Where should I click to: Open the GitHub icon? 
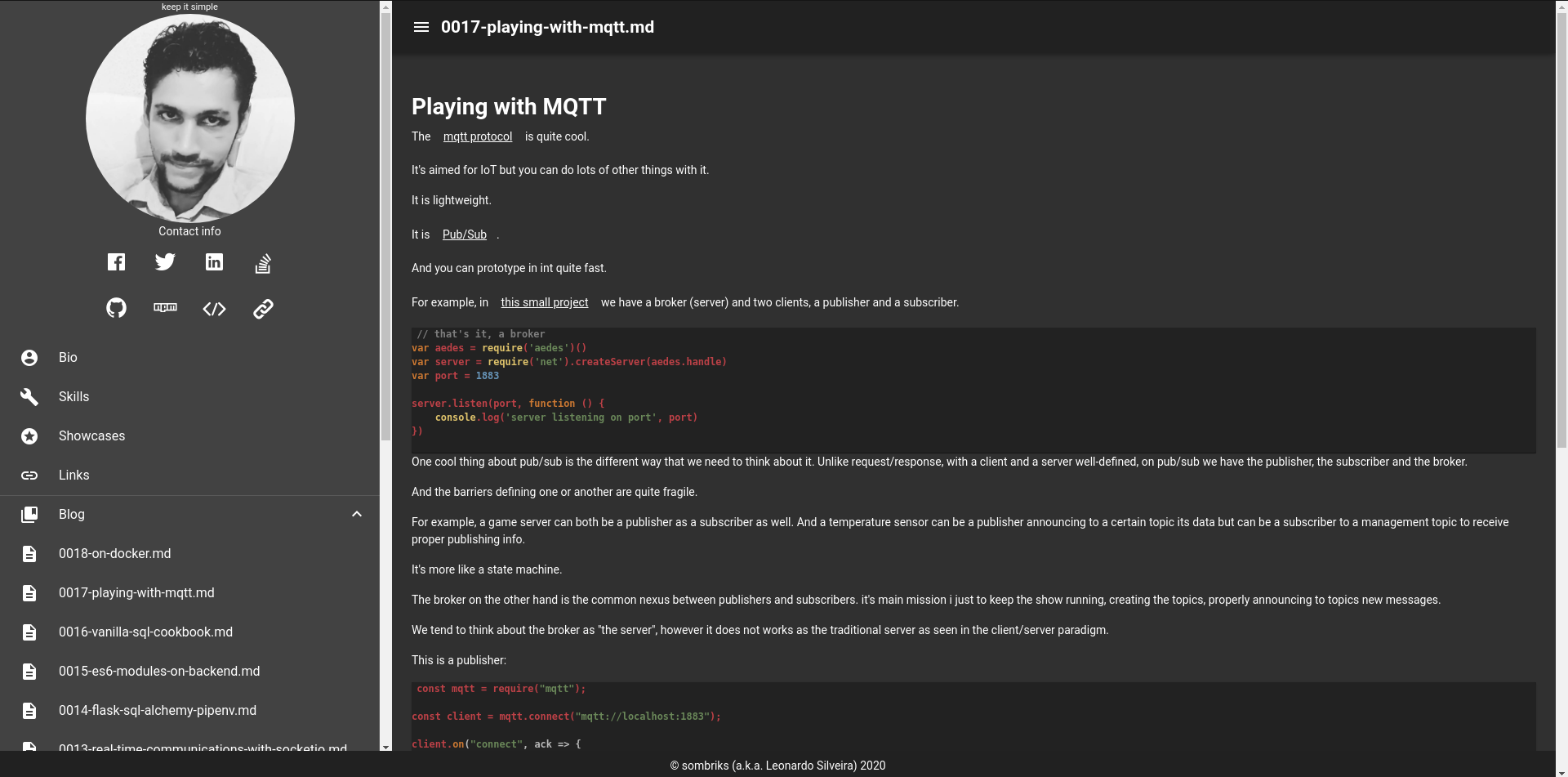tap(116, 308)
